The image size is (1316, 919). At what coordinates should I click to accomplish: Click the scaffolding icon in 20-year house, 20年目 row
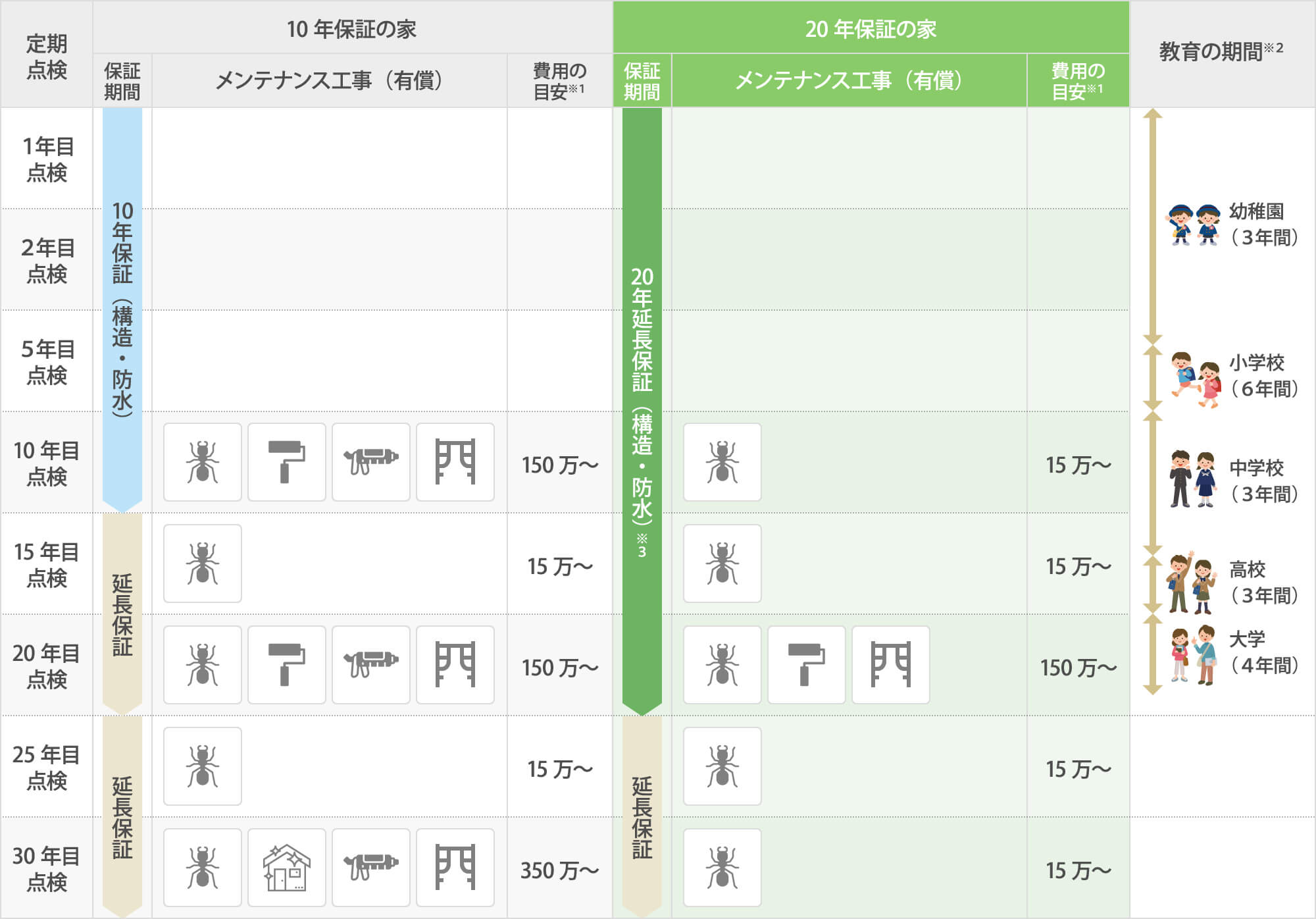tap(891, 665)
